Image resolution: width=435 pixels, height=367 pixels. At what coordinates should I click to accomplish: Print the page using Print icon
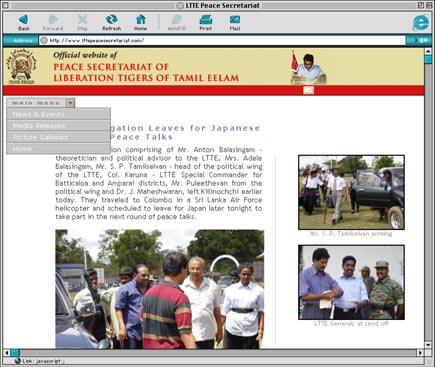(206, 20)
